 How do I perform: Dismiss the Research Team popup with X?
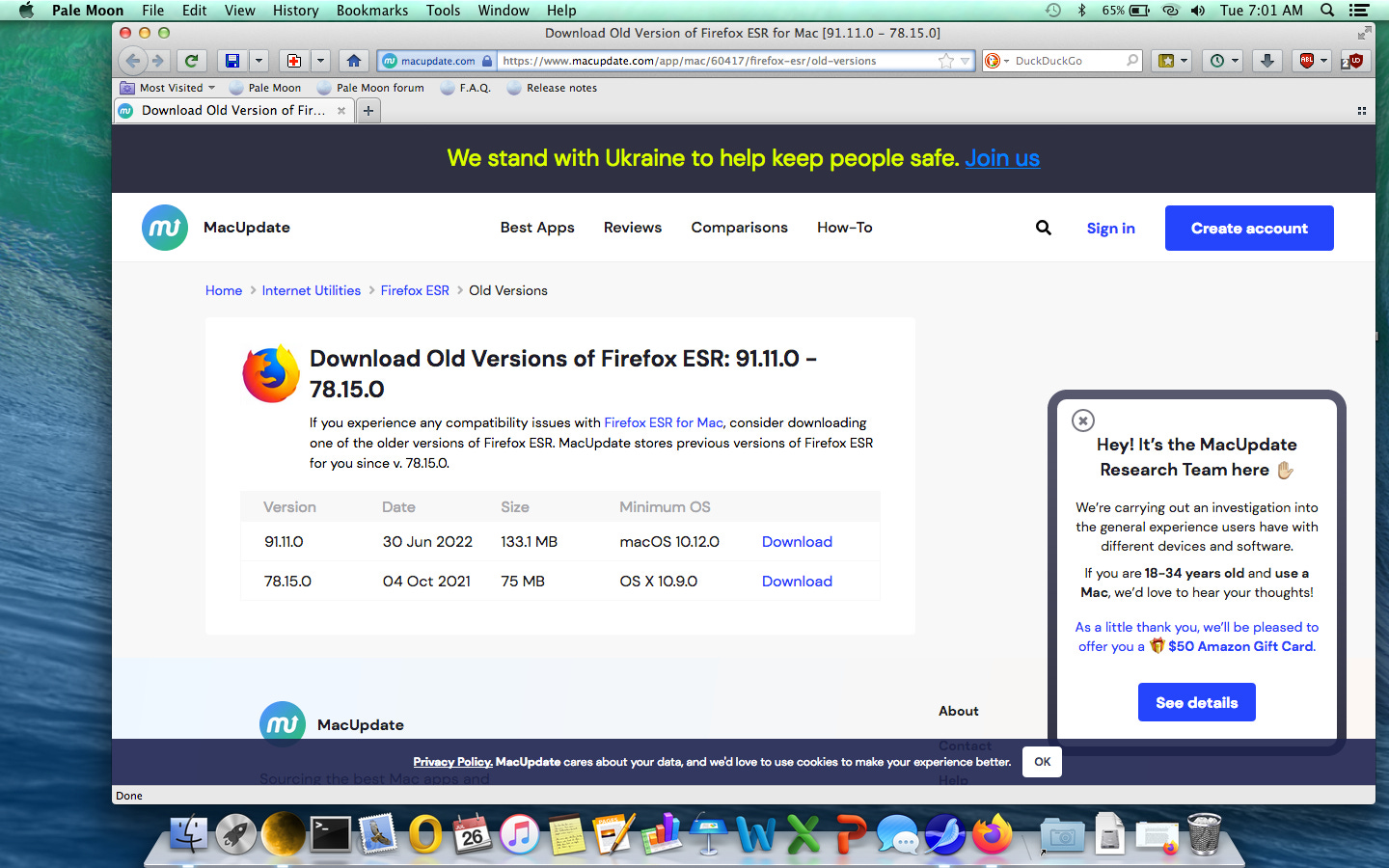[1083, 420]
